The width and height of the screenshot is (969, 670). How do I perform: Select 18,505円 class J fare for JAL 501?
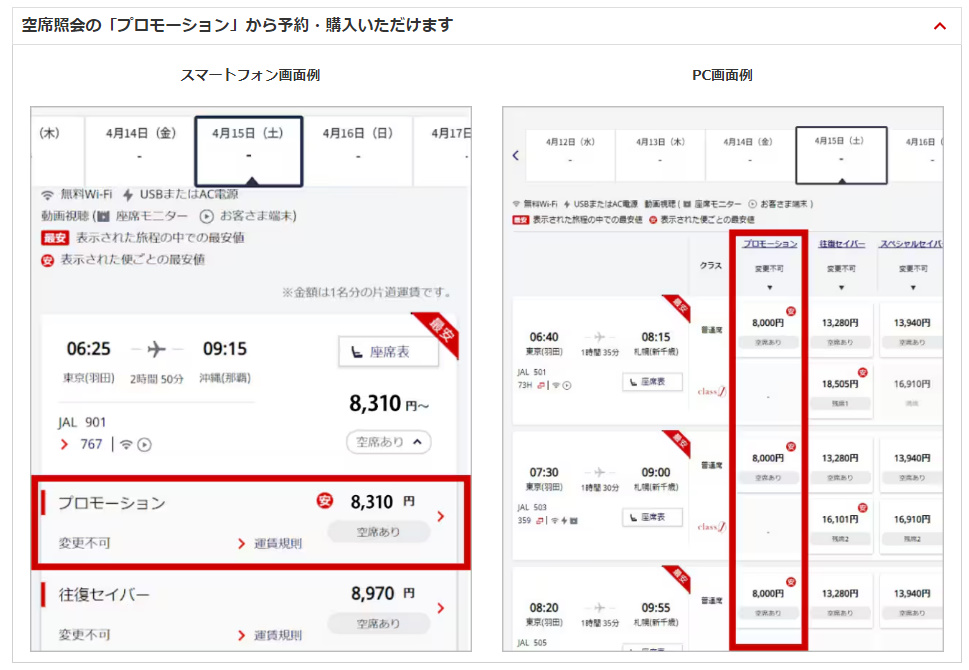tap(842, 391)
